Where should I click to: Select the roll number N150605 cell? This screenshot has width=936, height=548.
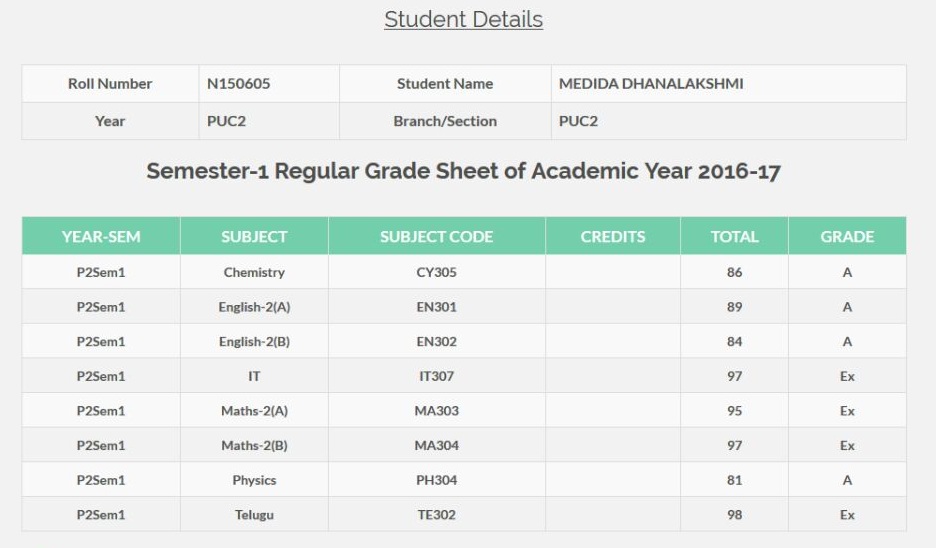pyautogui.click(x=269, y=84)
